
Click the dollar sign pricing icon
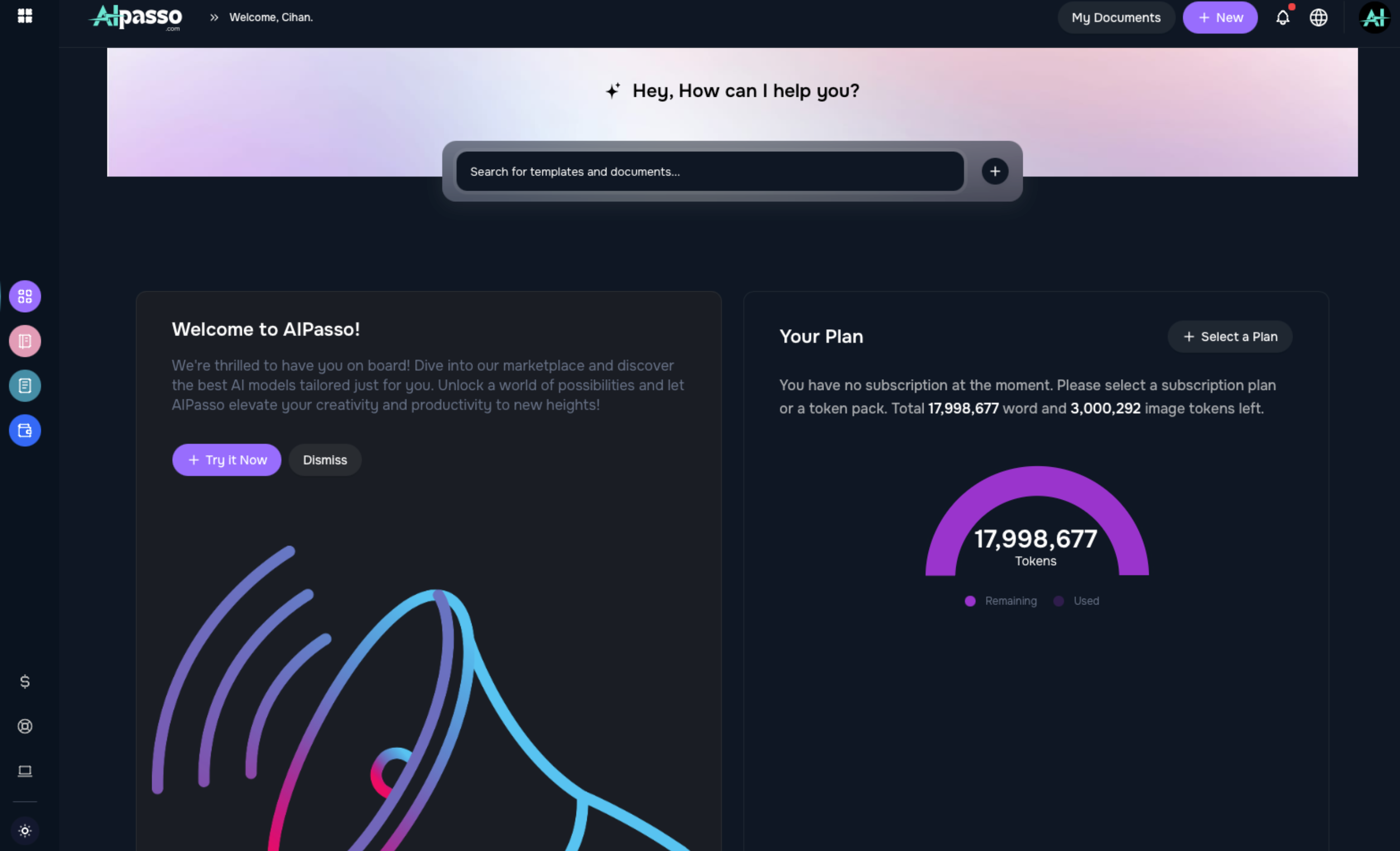click(24, 681)
